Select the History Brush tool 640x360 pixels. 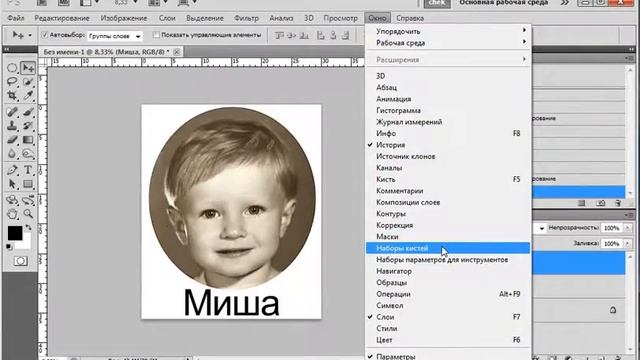tap(28, 126)
